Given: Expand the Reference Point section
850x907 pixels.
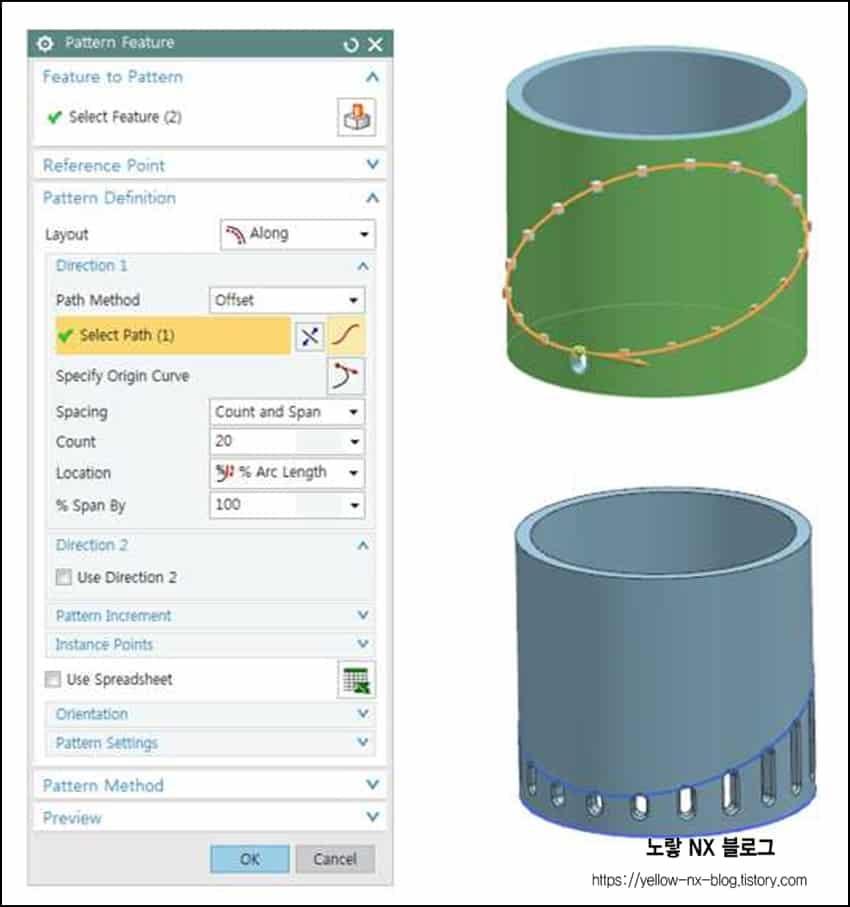Looking at the screenshot, I should pos(373,165).
